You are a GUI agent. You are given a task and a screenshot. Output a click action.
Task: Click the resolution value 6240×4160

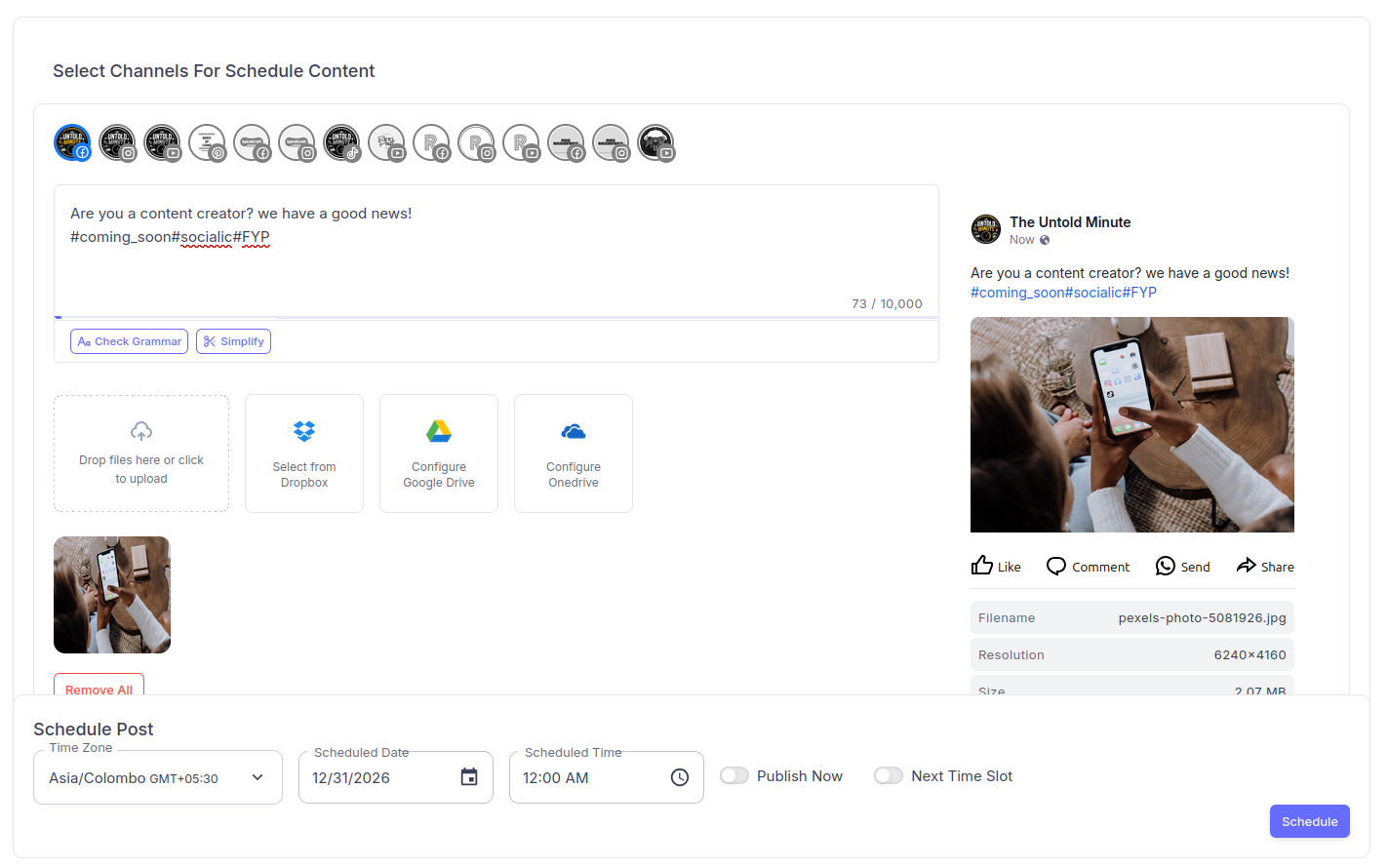(x=1250, y=655)
